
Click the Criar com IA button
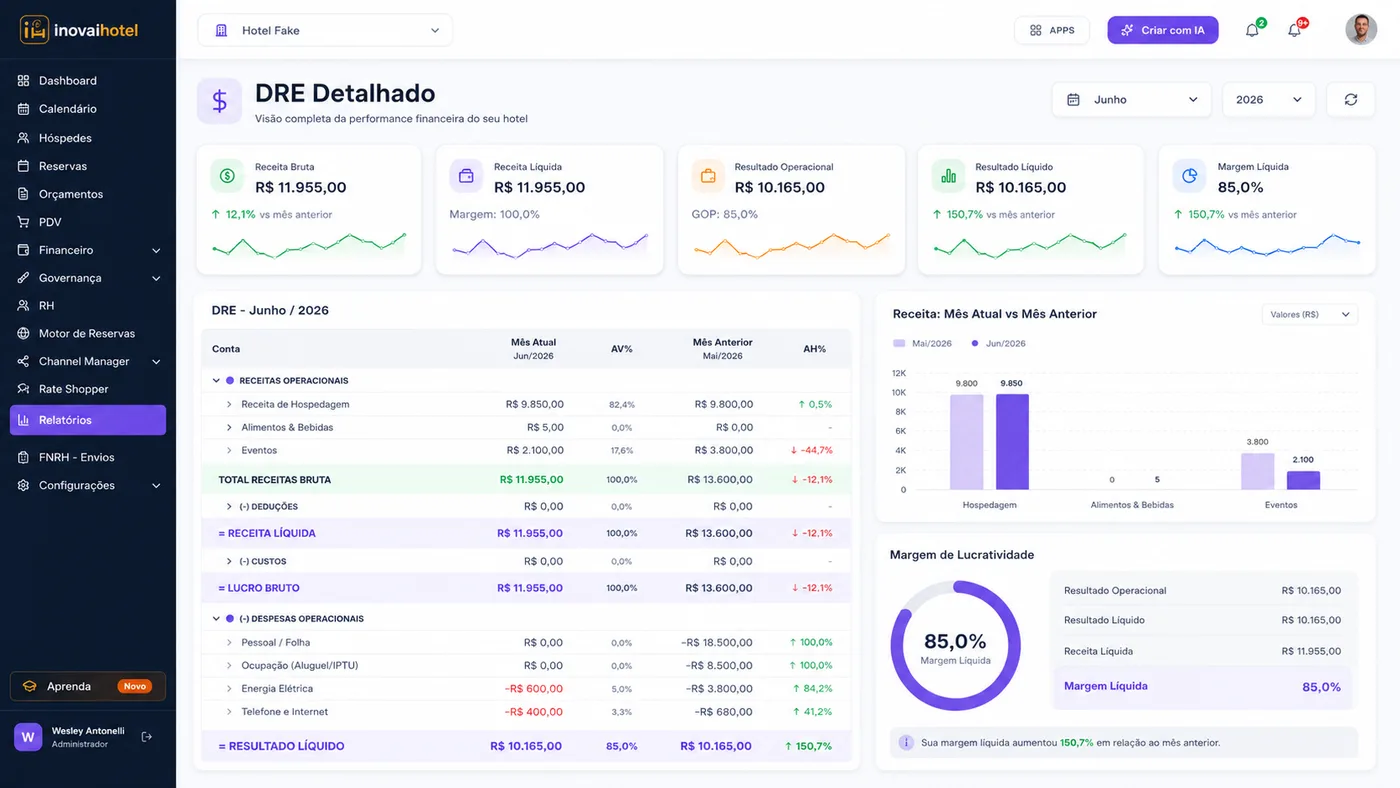point(1163,30)
